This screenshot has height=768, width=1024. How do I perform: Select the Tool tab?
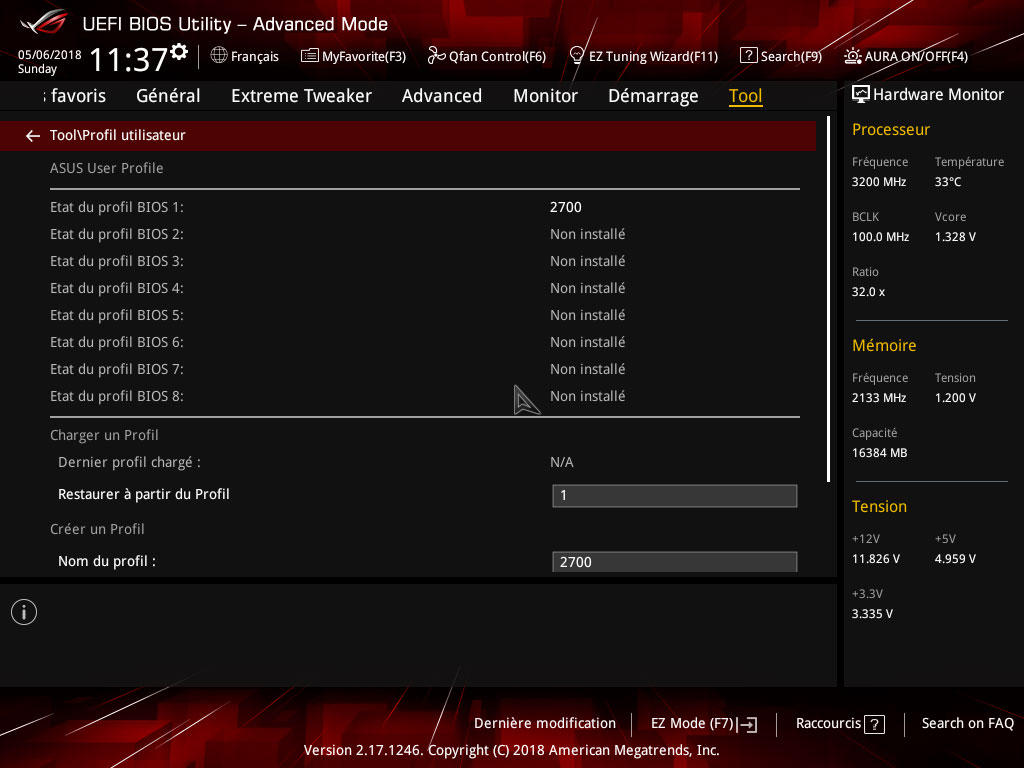[746, 95]
